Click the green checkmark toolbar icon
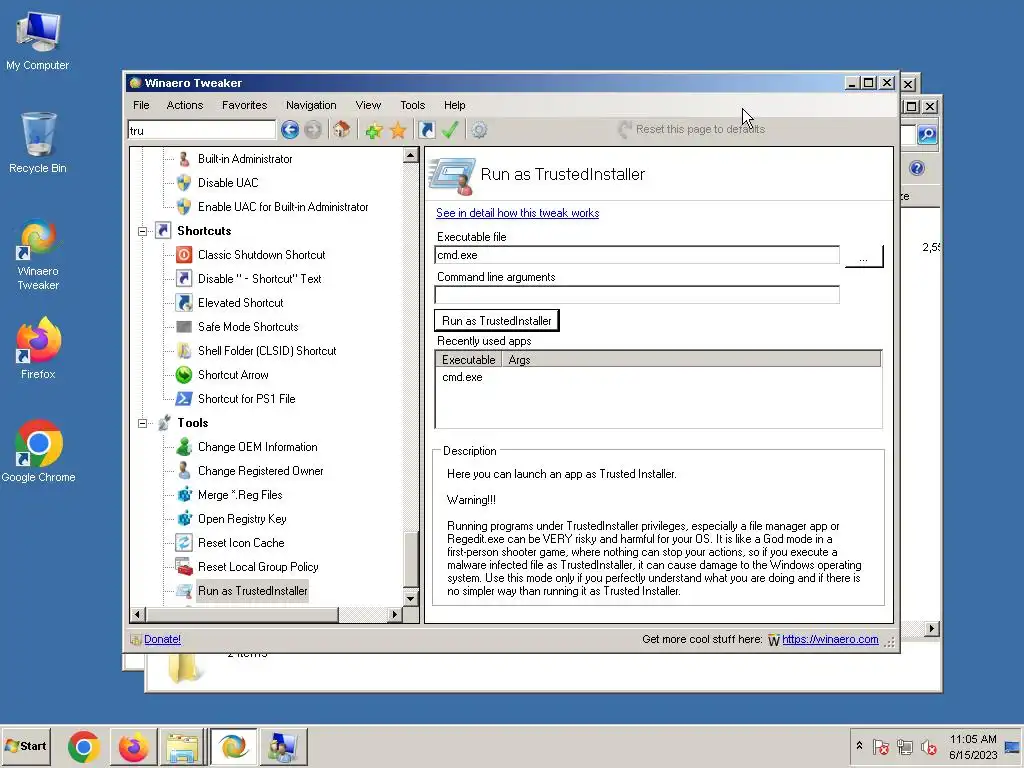The height and width of the screenshot is (768, 1024). (x=450, y=130)
